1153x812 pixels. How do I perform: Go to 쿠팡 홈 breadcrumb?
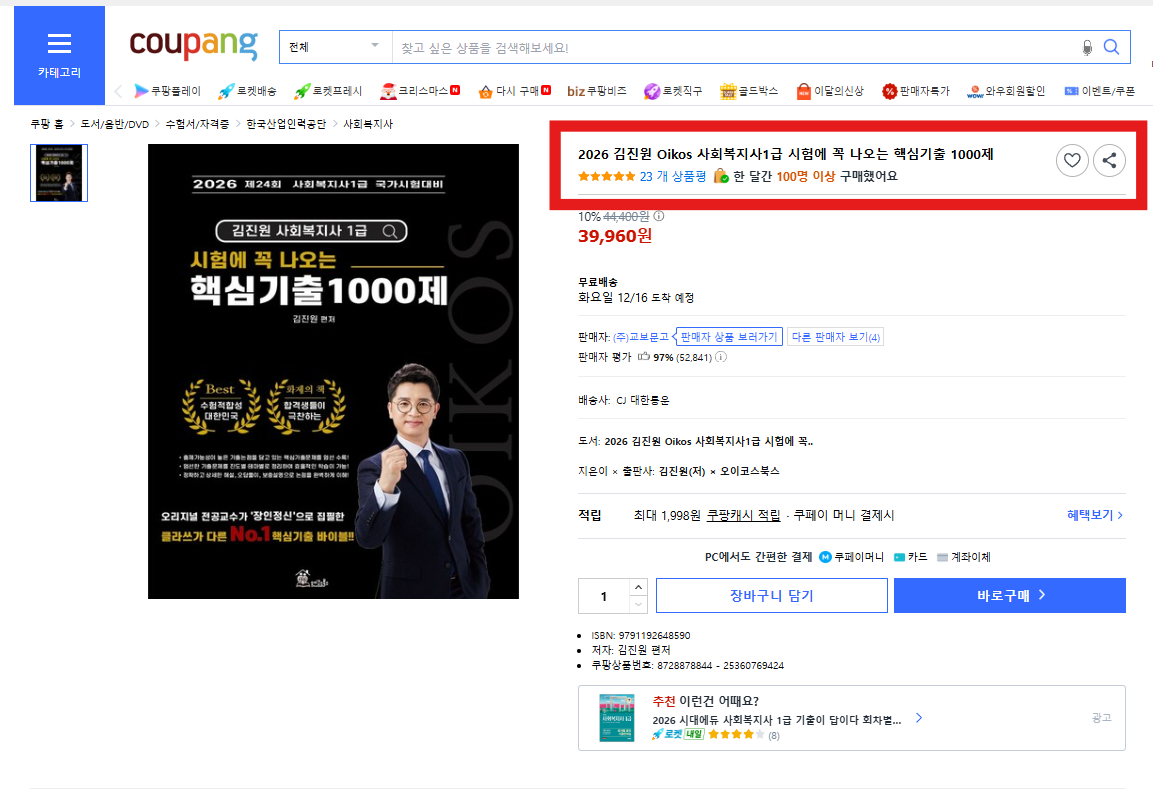point(46,124)
